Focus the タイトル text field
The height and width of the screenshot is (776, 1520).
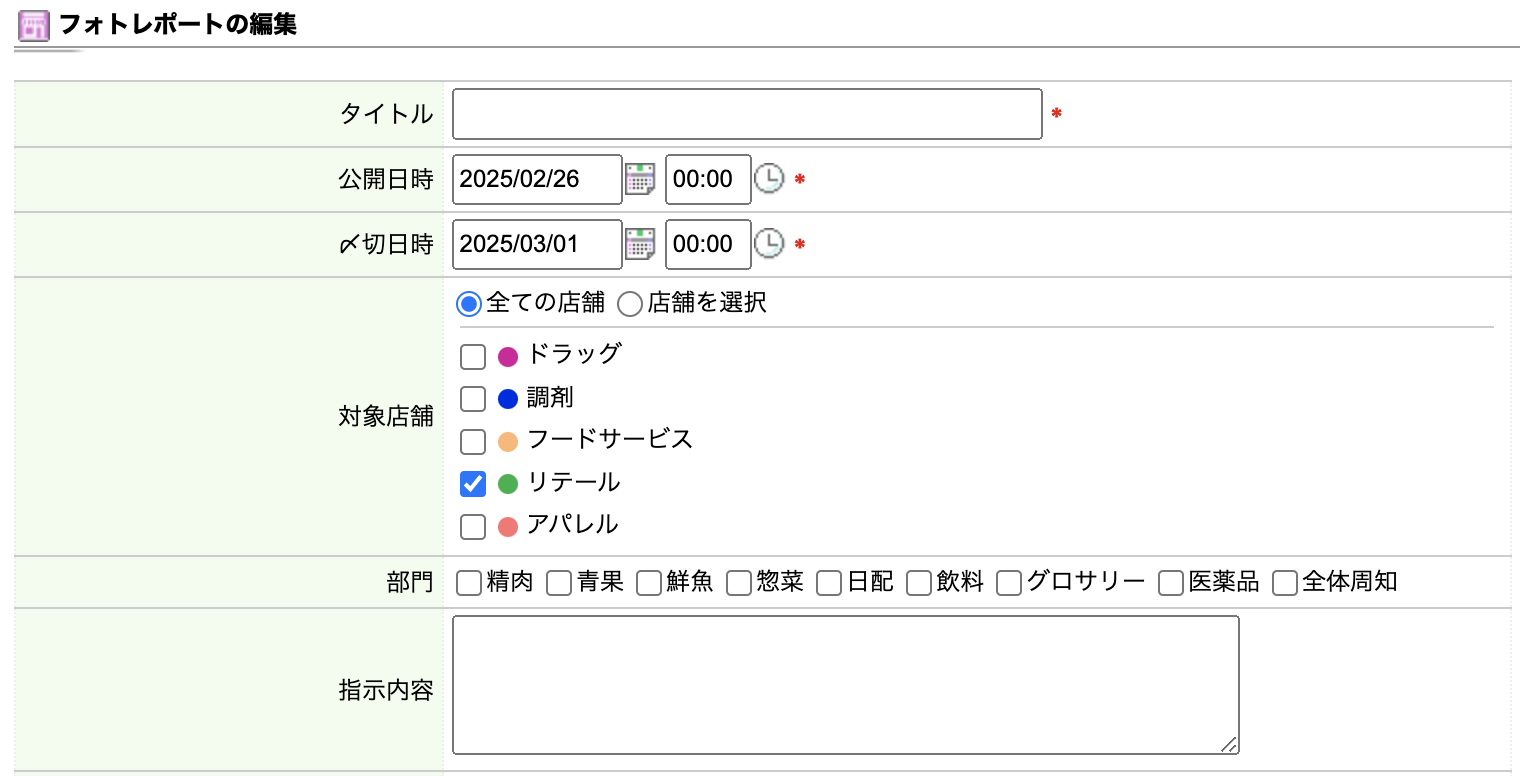(x=747, y=114)
